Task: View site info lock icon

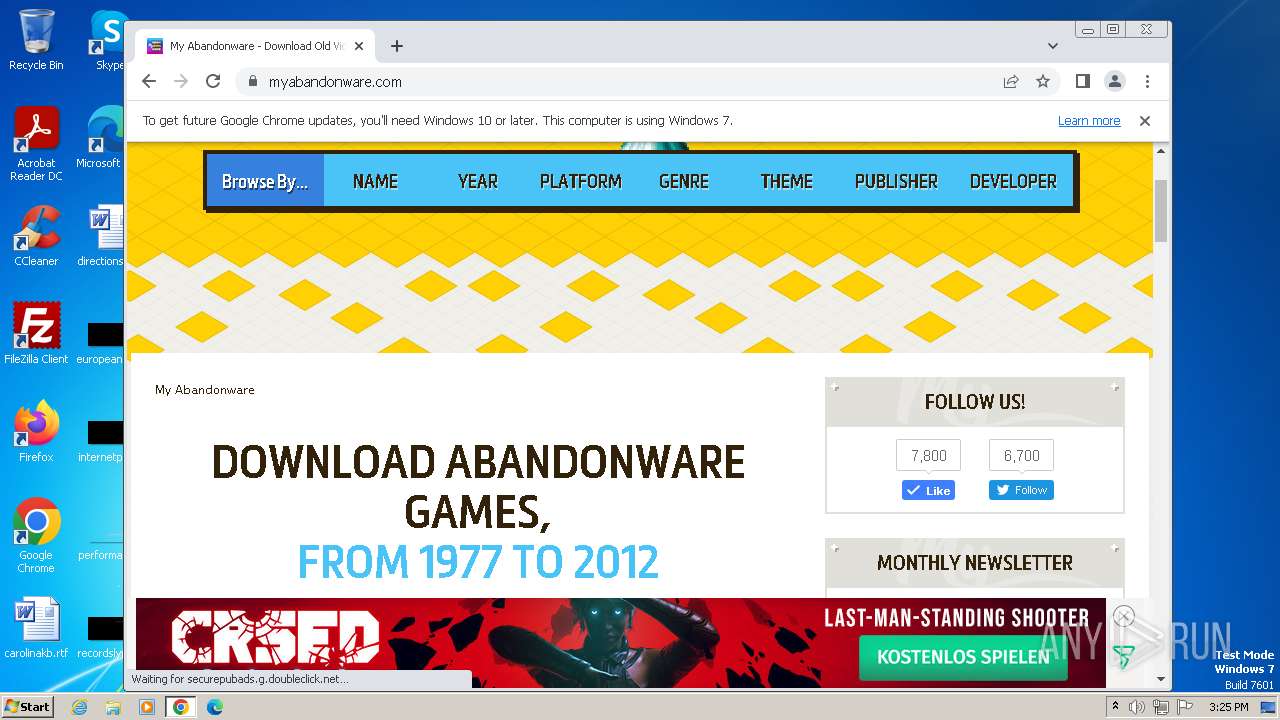Action: pyautogui.click(x=252, y=82)
